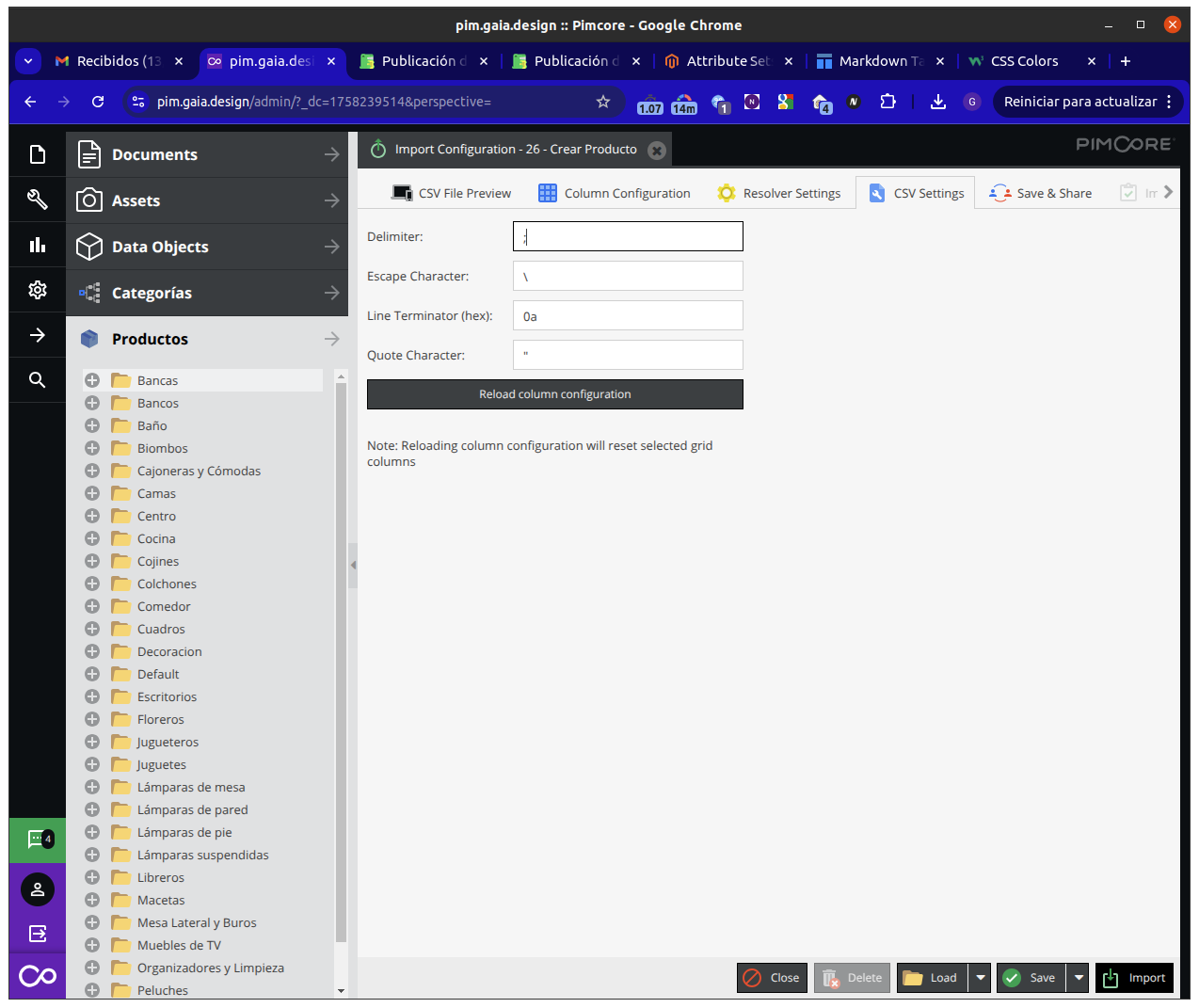
Task: Expand the Cocina folder plus icon
Action: coord(92,538)
